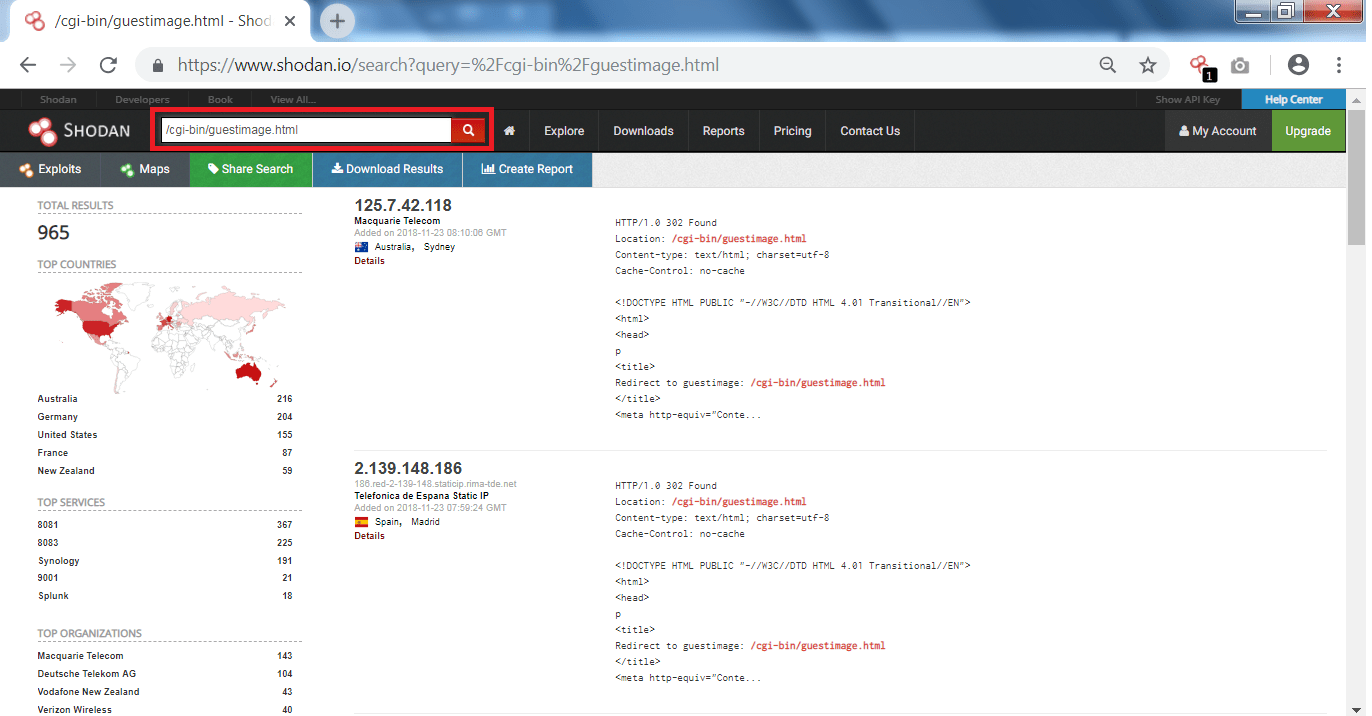Filter by service Synology

[x=59, y=561]
